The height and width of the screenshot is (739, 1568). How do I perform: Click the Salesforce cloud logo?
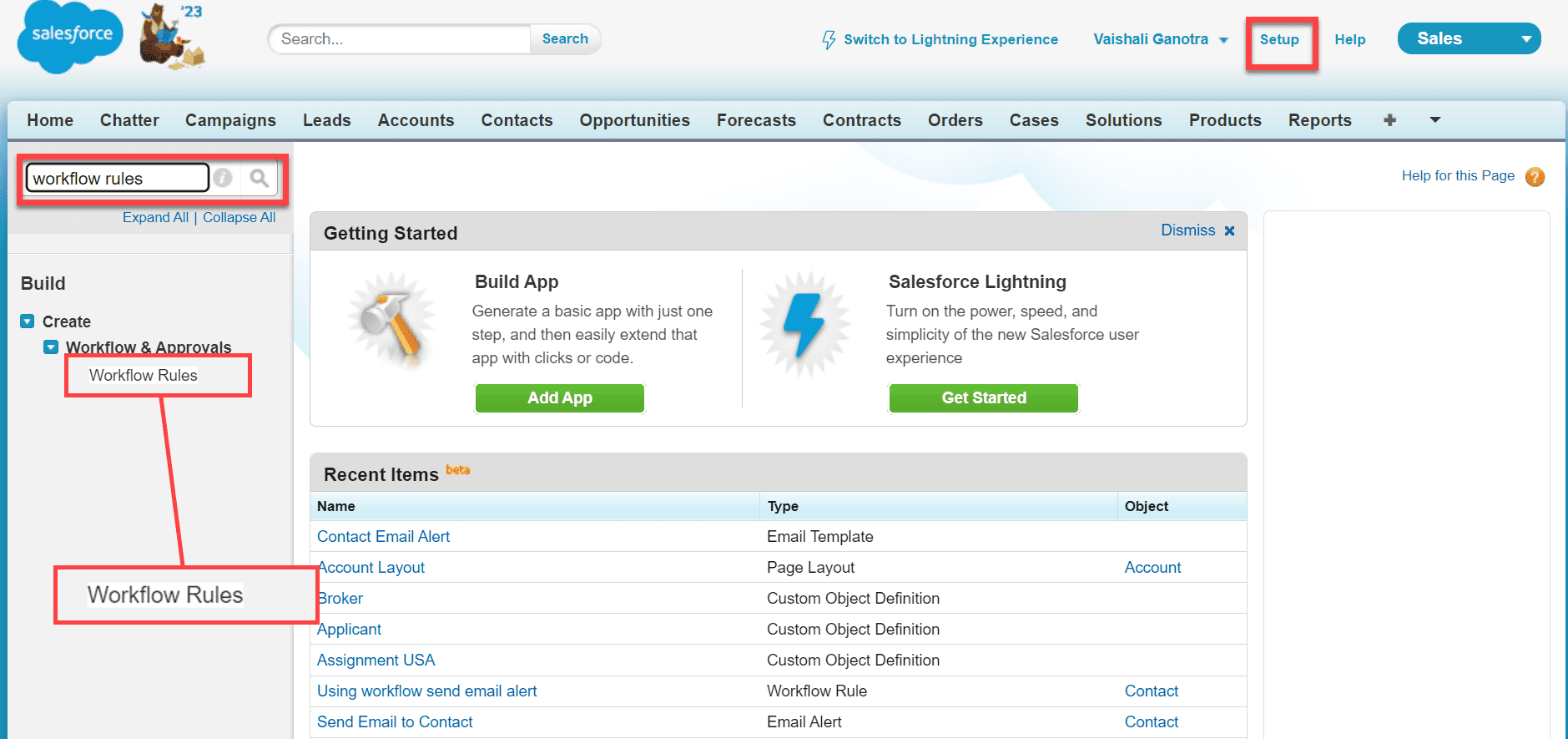[x=71, y=37]
